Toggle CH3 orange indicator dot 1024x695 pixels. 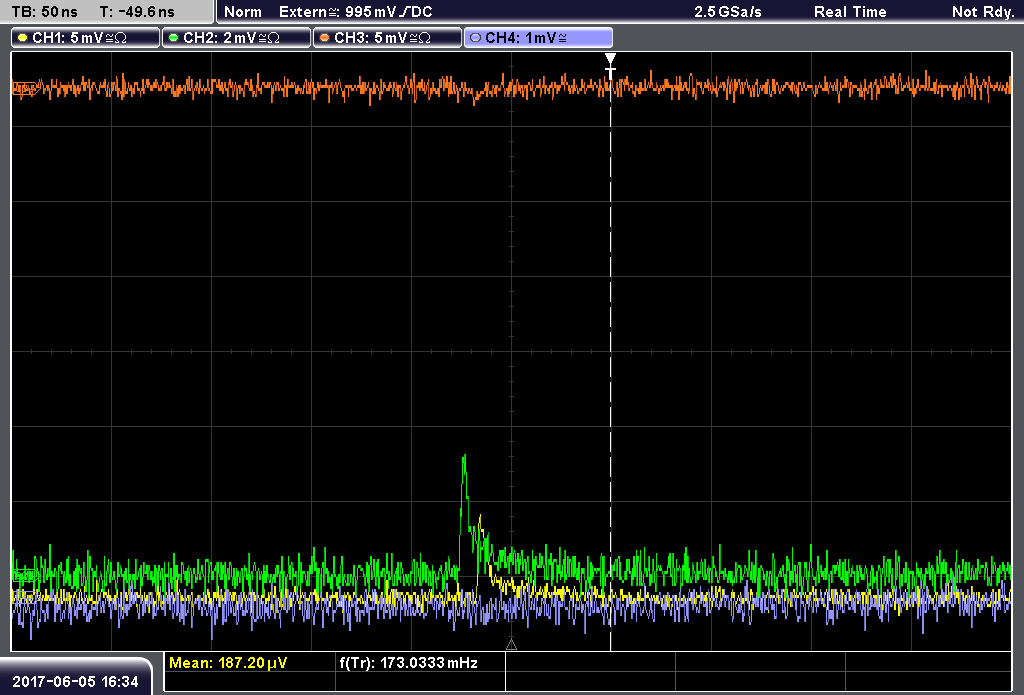point(325,38)
